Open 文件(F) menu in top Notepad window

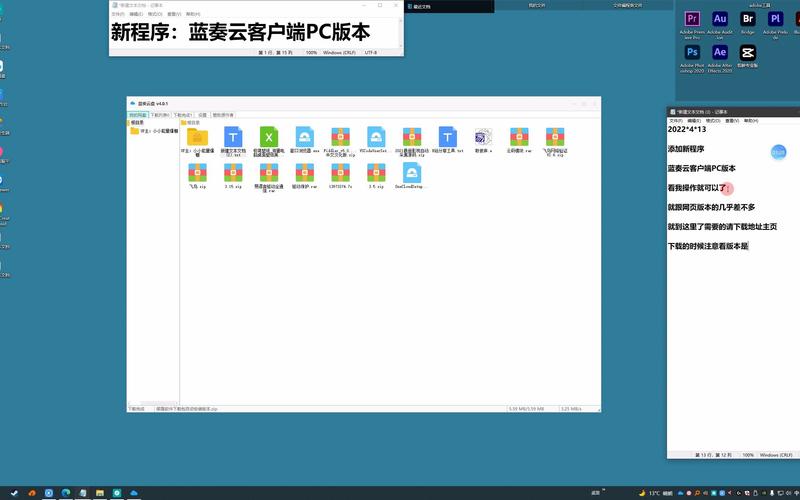coord(118,14)
